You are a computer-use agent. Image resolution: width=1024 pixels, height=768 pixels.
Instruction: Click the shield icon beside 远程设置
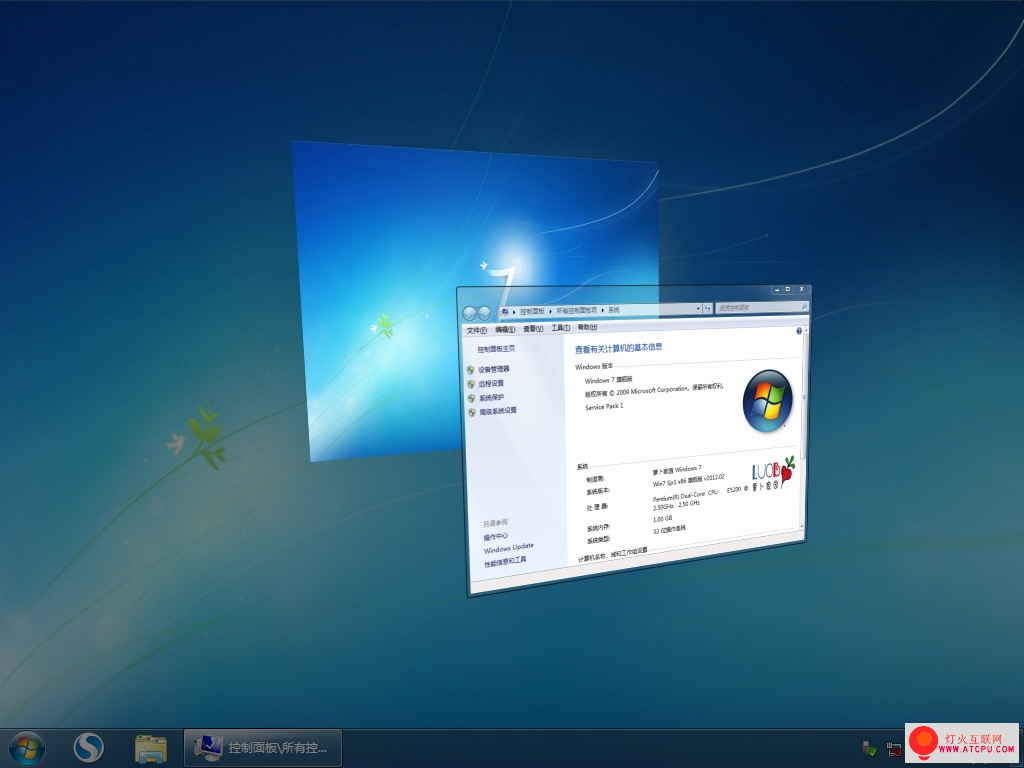(x=471, y=385)
